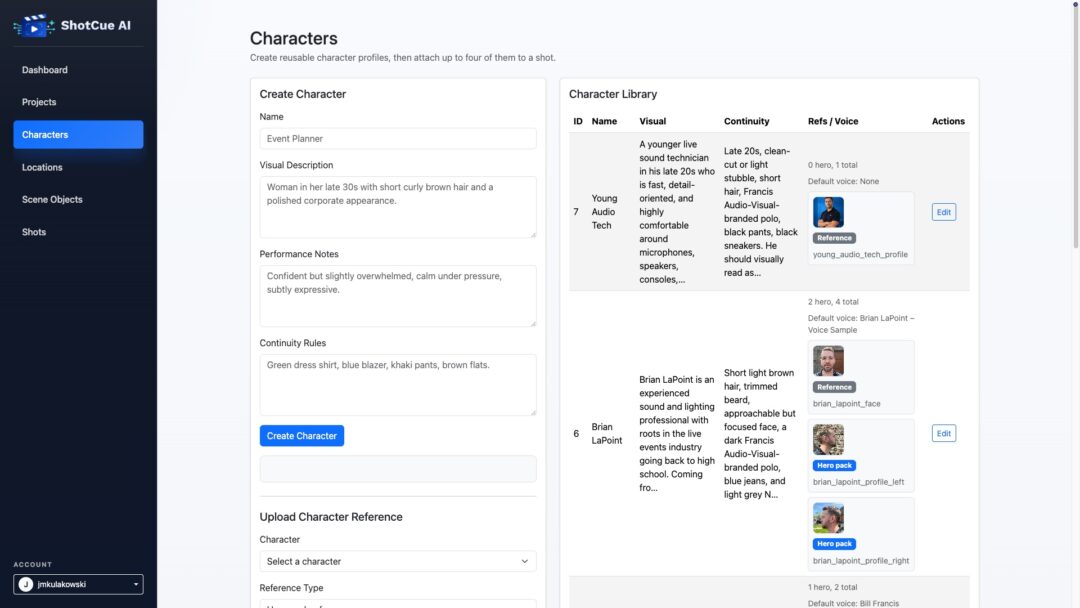This screenshot has width=1080, height=608.
Task: Click '1 hero, 2 total' text
Action: (x=832, y=587)
